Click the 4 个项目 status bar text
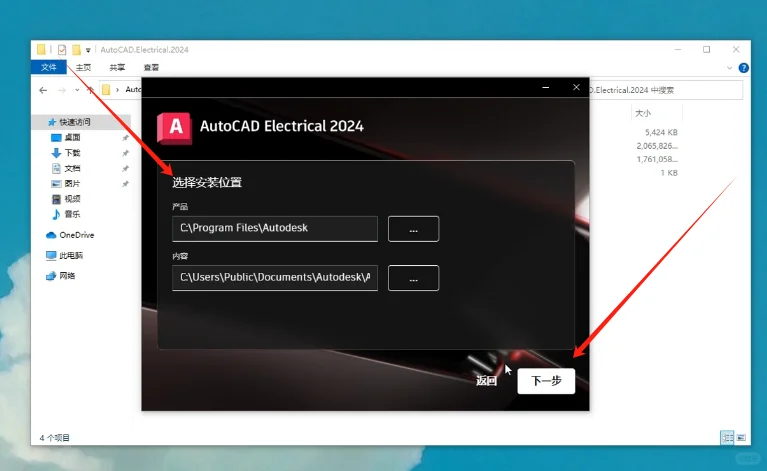The width and height of the screenshot is (767, 471). point(54,438)
